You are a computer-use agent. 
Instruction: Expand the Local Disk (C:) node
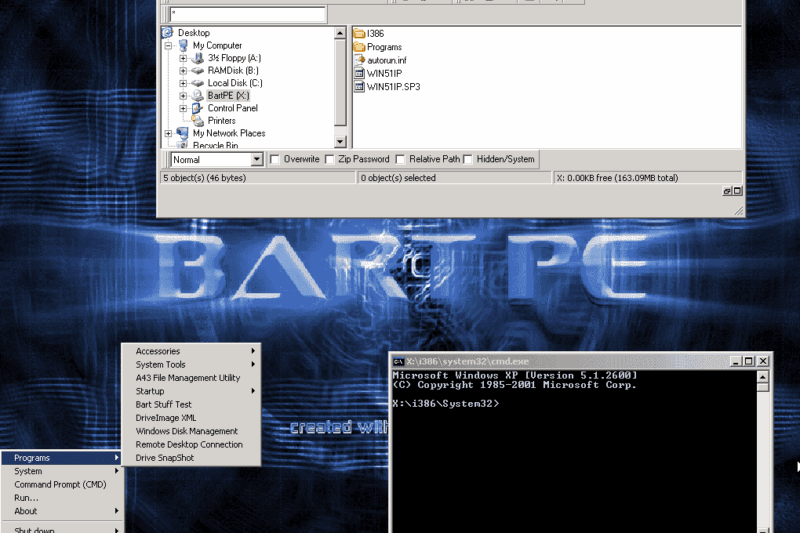coord(183,83)
